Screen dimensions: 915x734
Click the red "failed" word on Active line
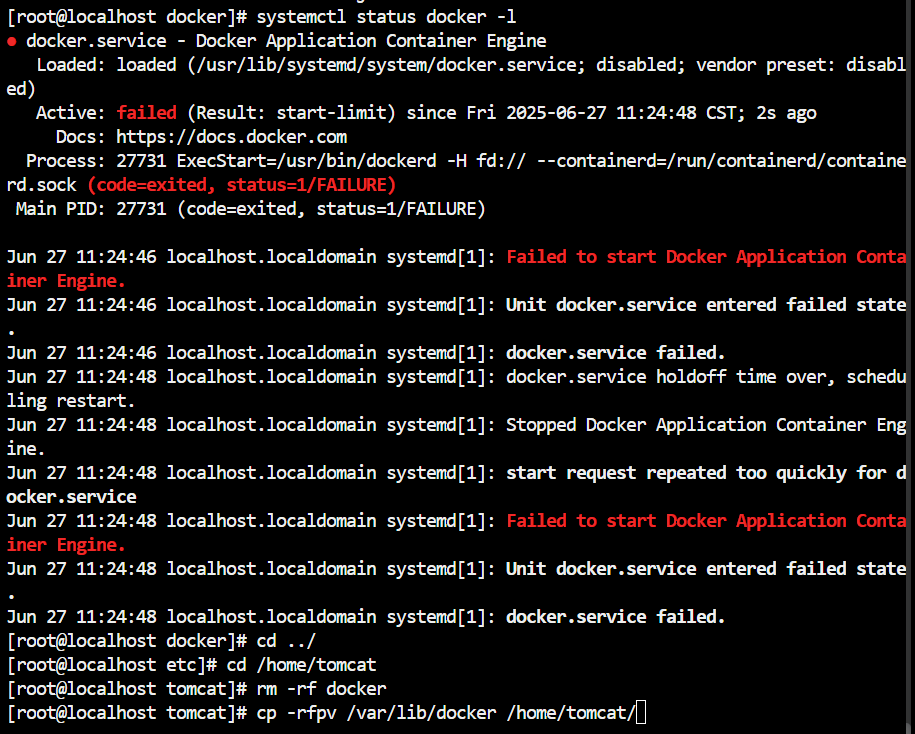[146, 113]
